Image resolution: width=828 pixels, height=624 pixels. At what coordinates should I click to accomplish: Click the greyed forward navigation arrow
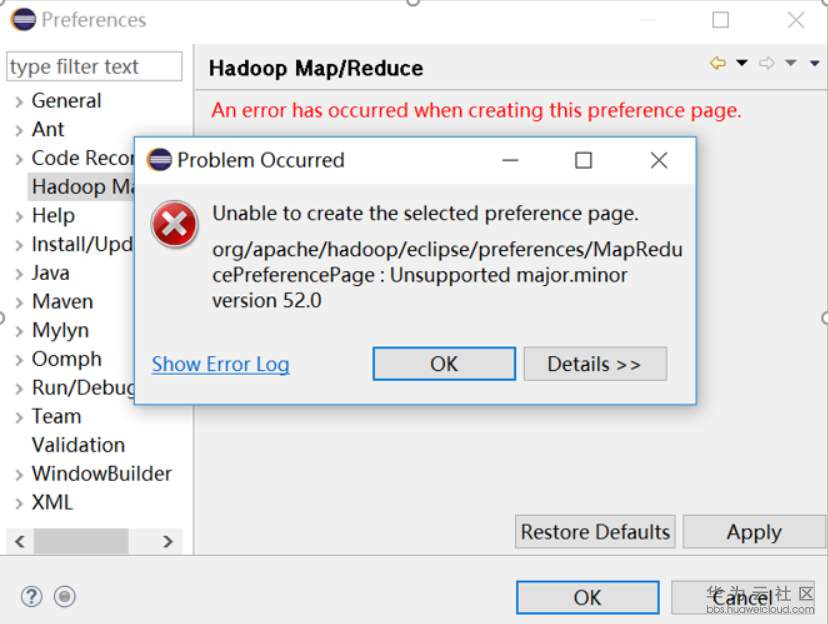click(767, 64)
